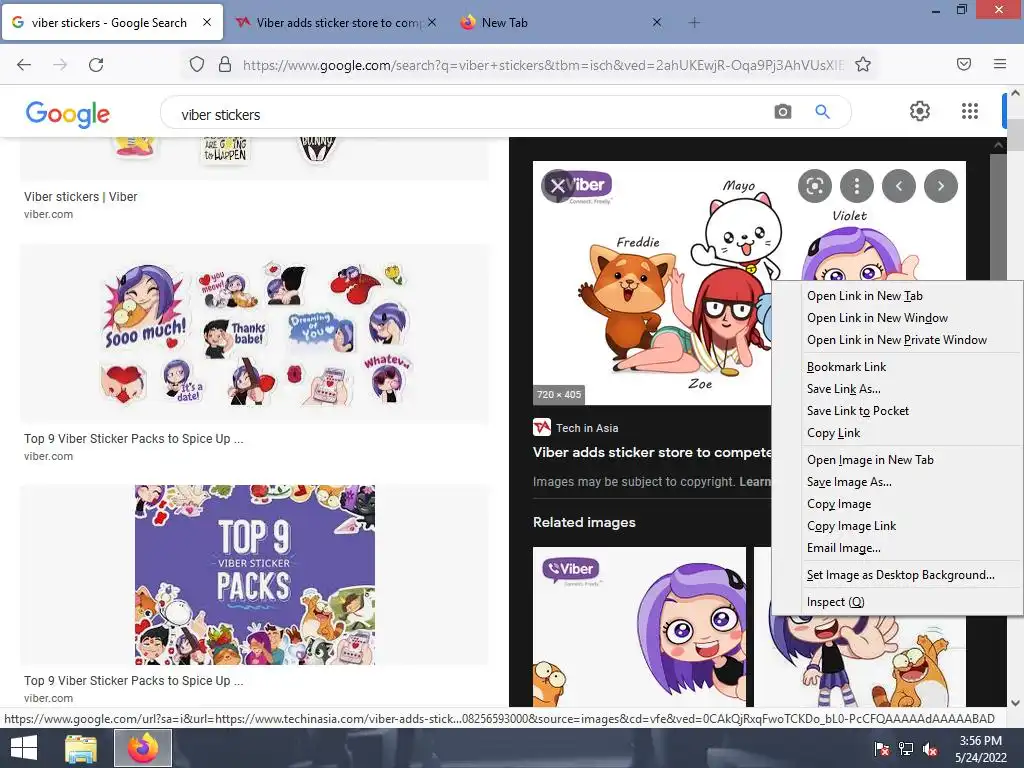This screenshot has width=1024, height=768.
Task: Open the Windows Start menu
Action: tap(24, 748)
